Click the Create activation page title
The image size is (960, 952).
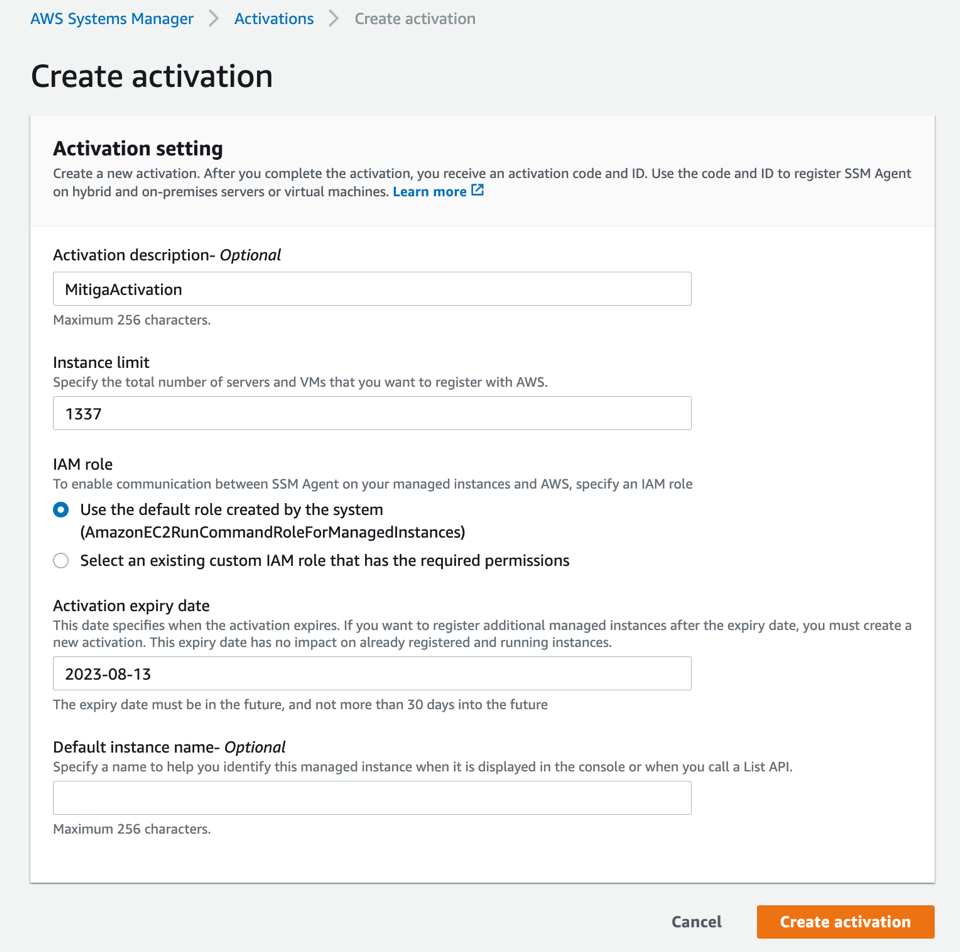(152, 77)
